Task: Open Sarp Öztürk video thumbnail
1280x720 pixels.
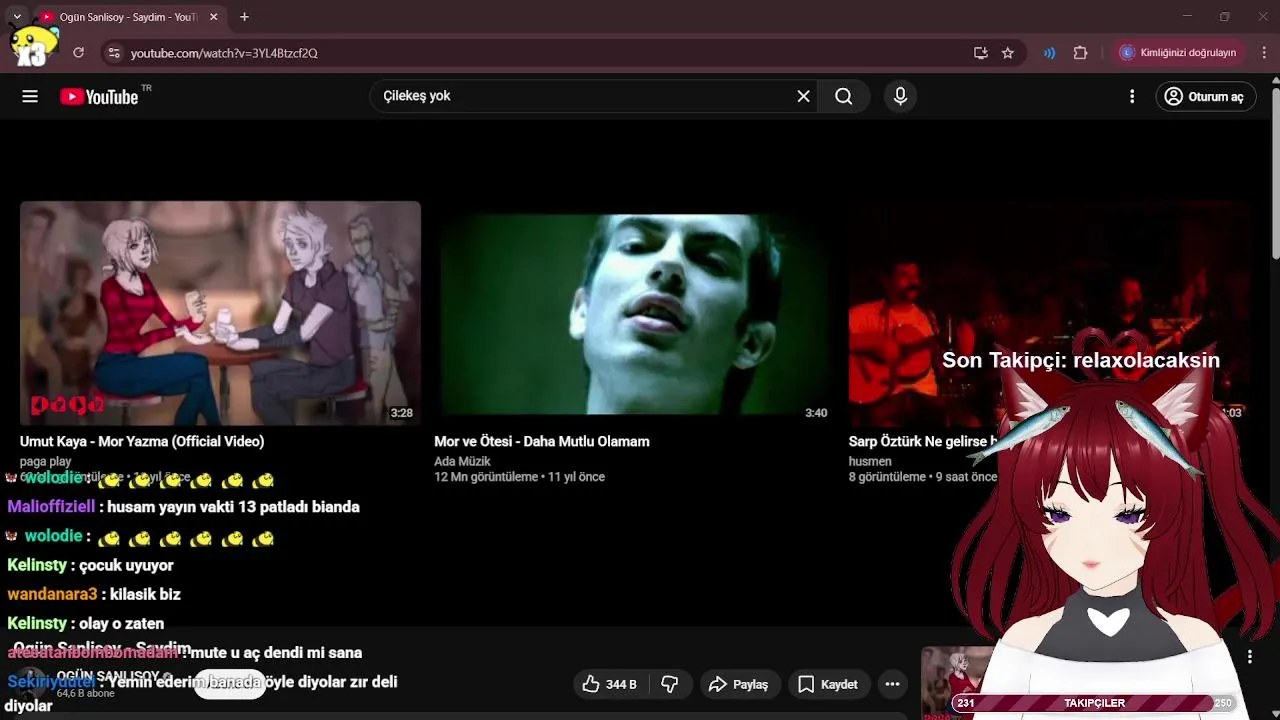Action: click(x=1048, y=313)
